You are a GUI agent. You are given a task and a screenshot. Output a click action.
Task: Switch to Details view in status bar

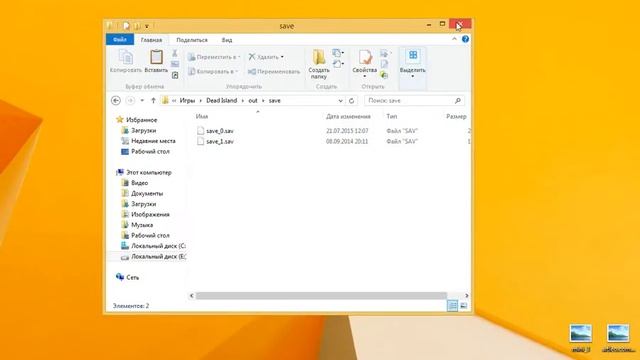452,305
